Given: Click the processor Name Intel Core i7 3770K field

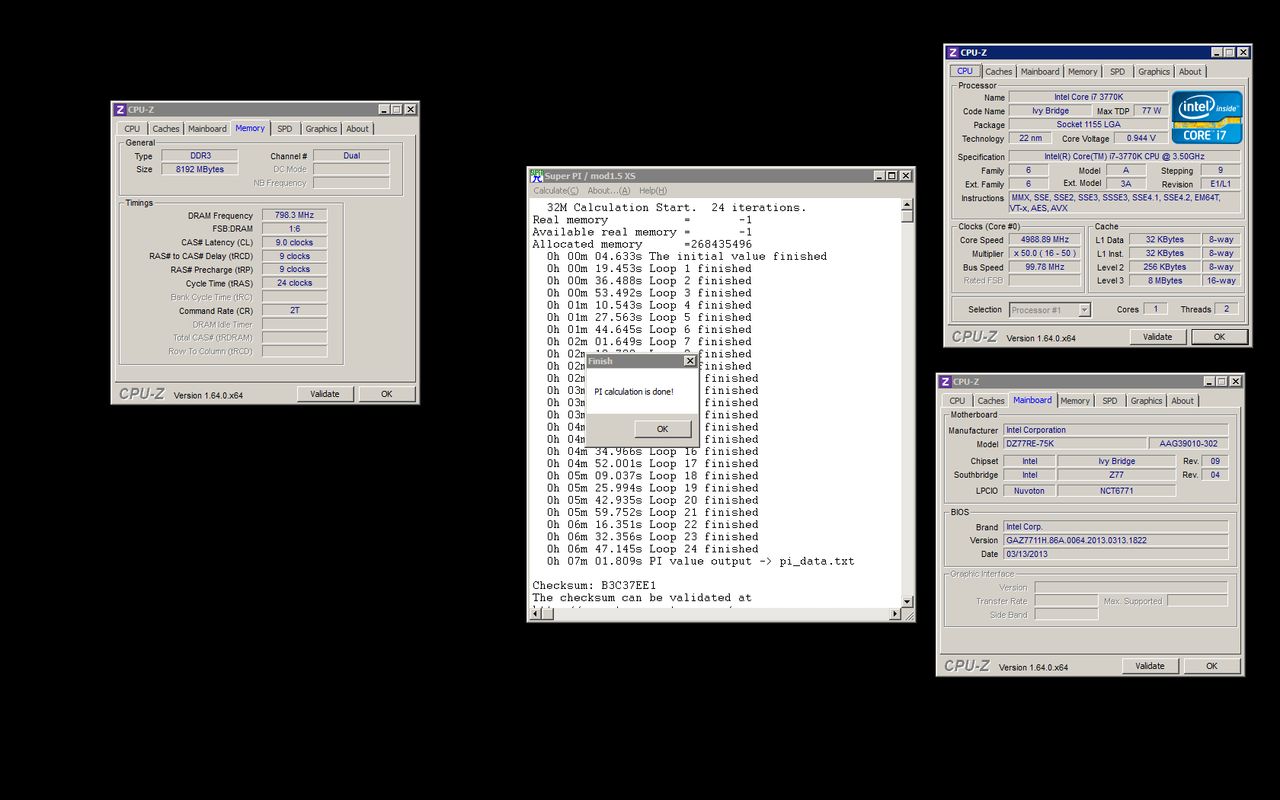Looking at the screenshot, I should point(1088,97).
